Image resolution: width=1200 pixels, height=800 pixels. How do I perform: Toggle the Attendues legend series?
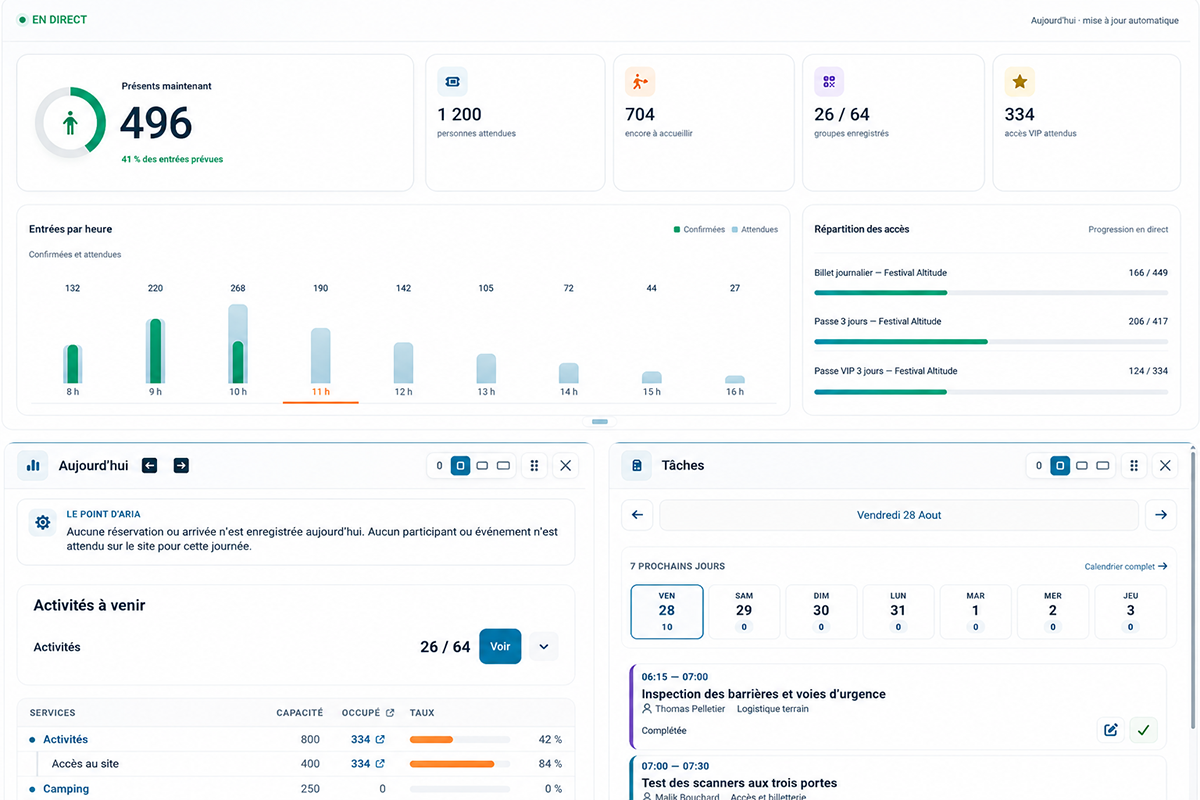[x=755, y=230]
